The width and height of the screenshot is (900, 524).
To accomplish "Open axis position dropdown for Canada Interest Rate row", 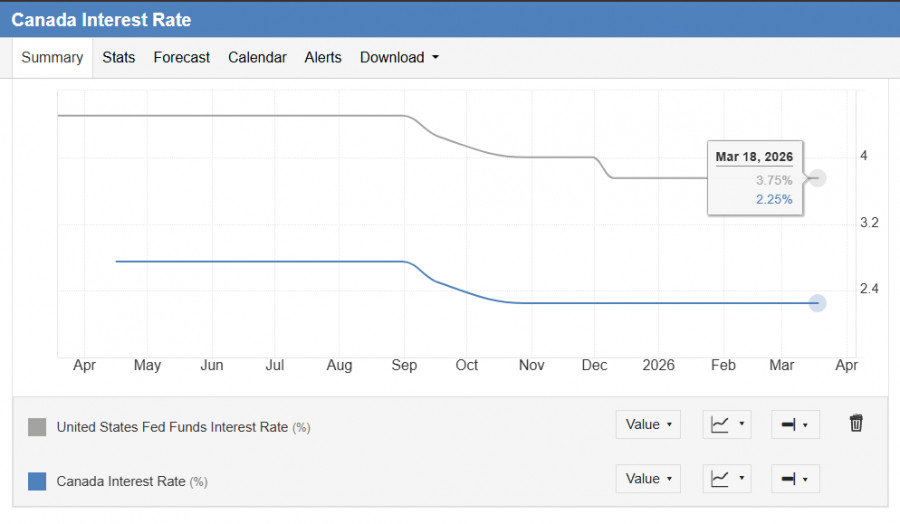I will pyautogui.click(x=795, y=479).
